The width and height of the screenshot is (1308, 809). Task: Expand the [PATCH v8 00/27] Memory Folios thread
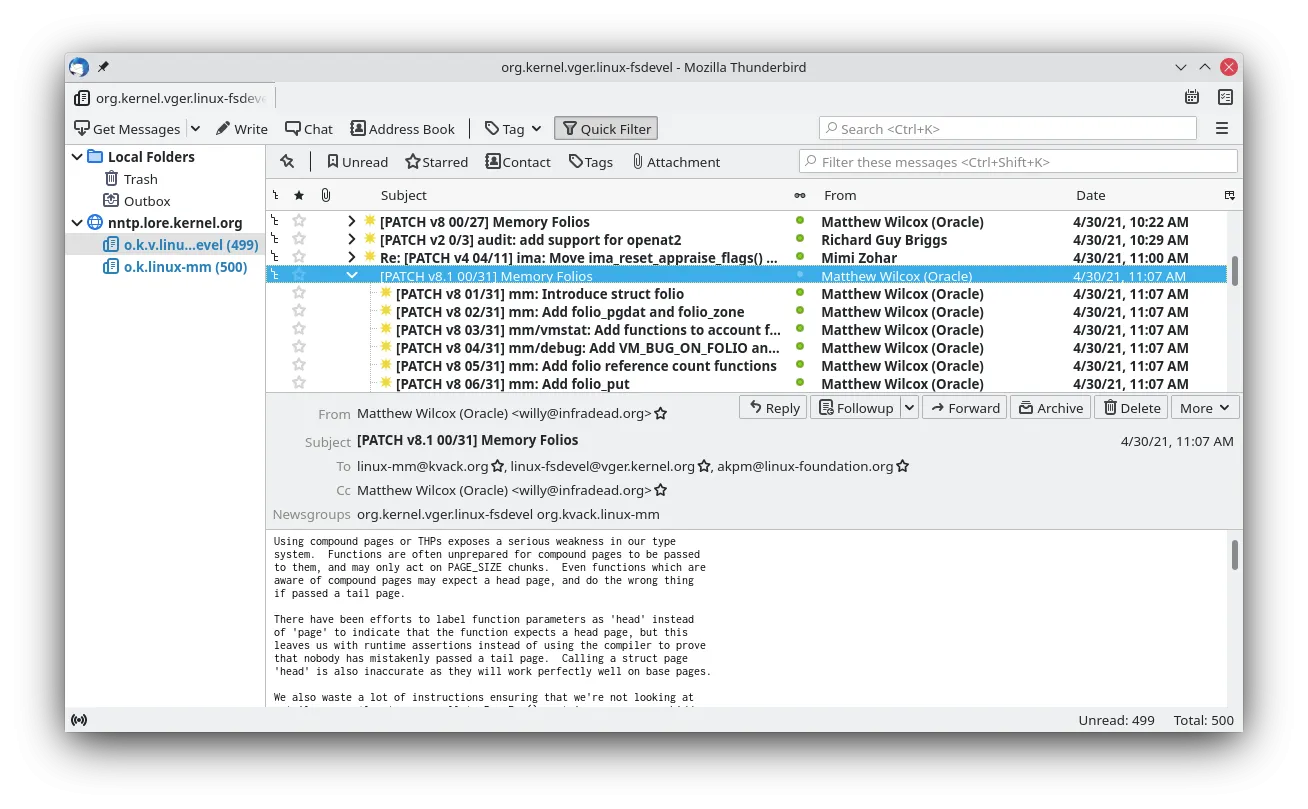[351, 221]
